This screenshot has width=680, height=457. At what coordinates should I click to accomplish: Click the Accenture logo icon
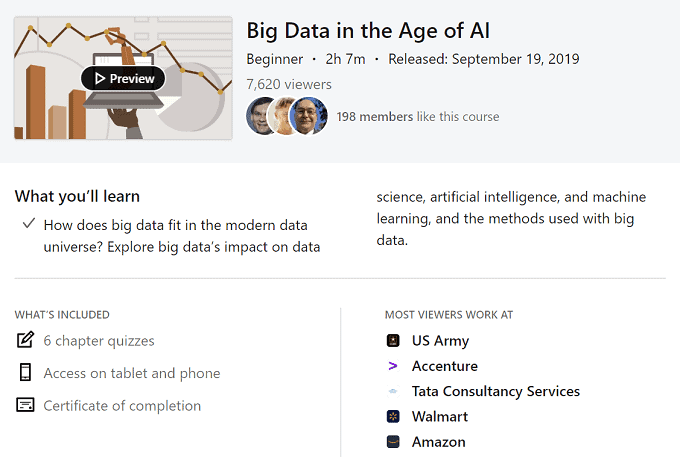393,366
